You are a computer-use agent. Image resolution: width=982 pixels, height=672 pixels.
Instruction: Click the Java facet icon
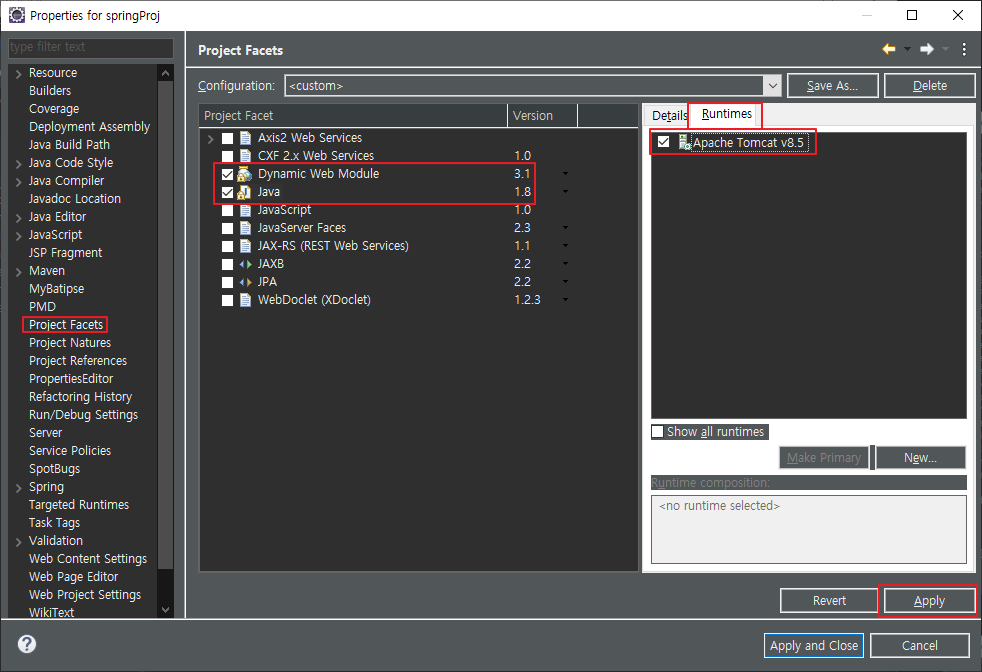coord(244,192)
